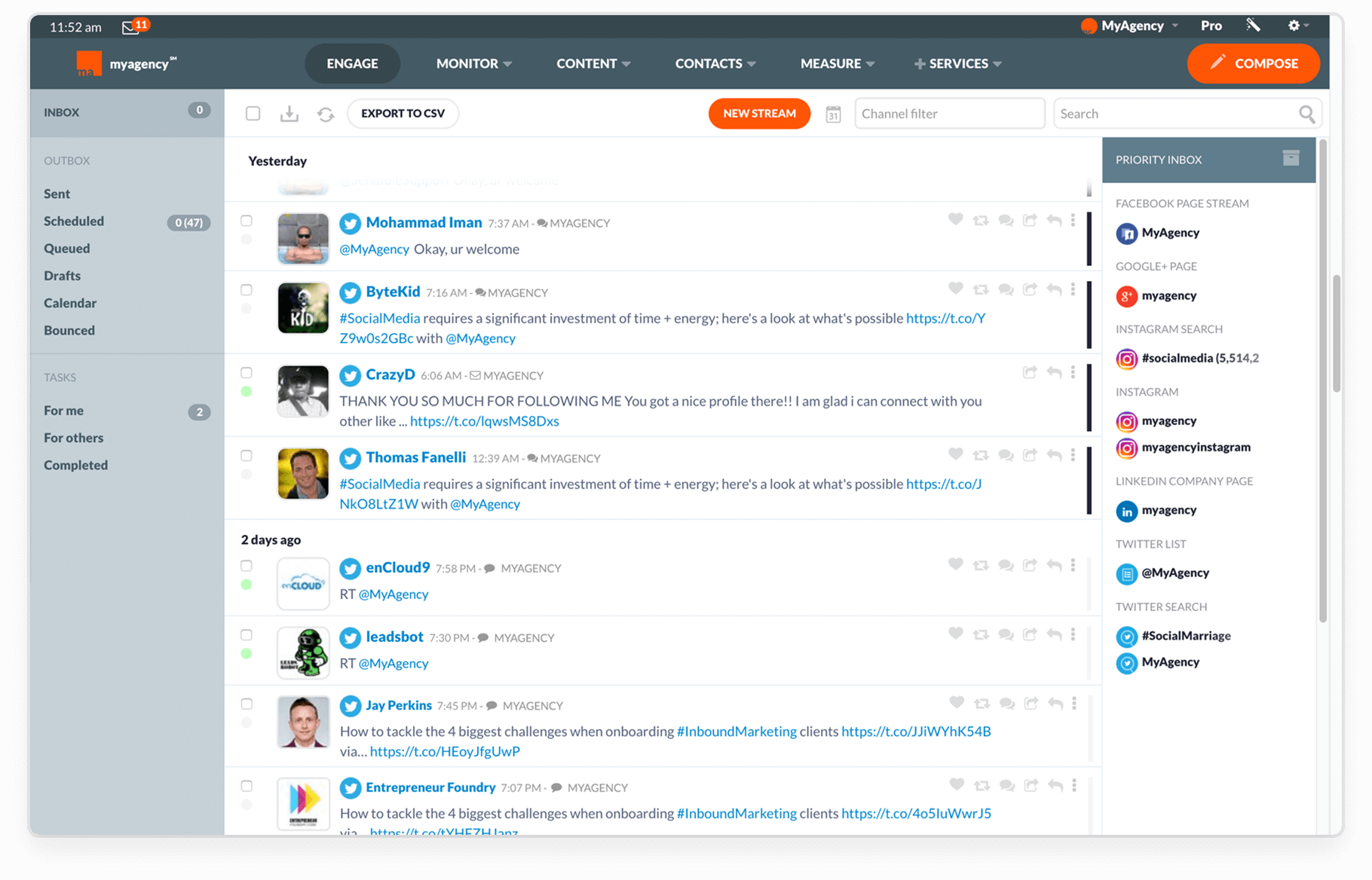The height and width of the screenshot is (880, 1372).
Task: Open the Channel filter box
Action: (x=949, y=114)
